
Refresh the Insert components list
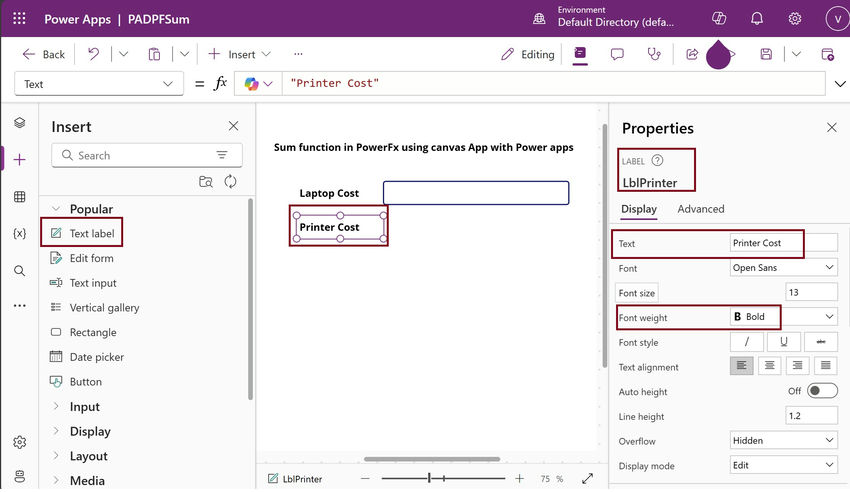(x=230, y=182)
